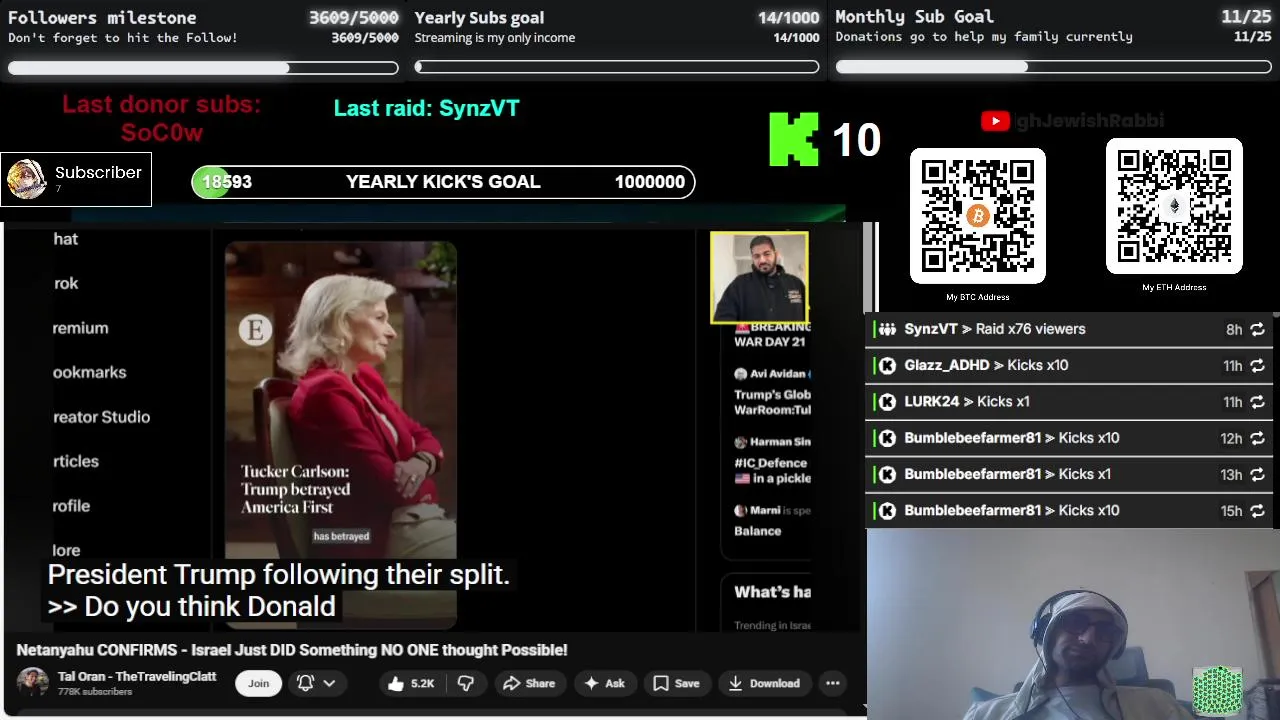
Task: Download the YouTube video
Action: 764,683
